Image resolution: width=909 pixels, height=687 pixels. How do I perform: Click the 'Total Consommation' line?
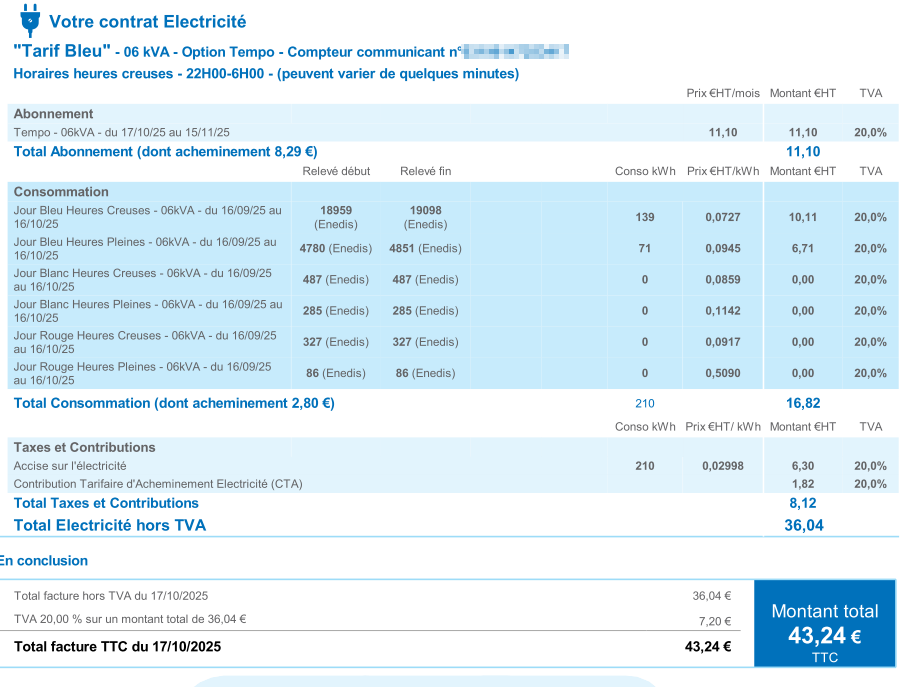coord(174,404)
